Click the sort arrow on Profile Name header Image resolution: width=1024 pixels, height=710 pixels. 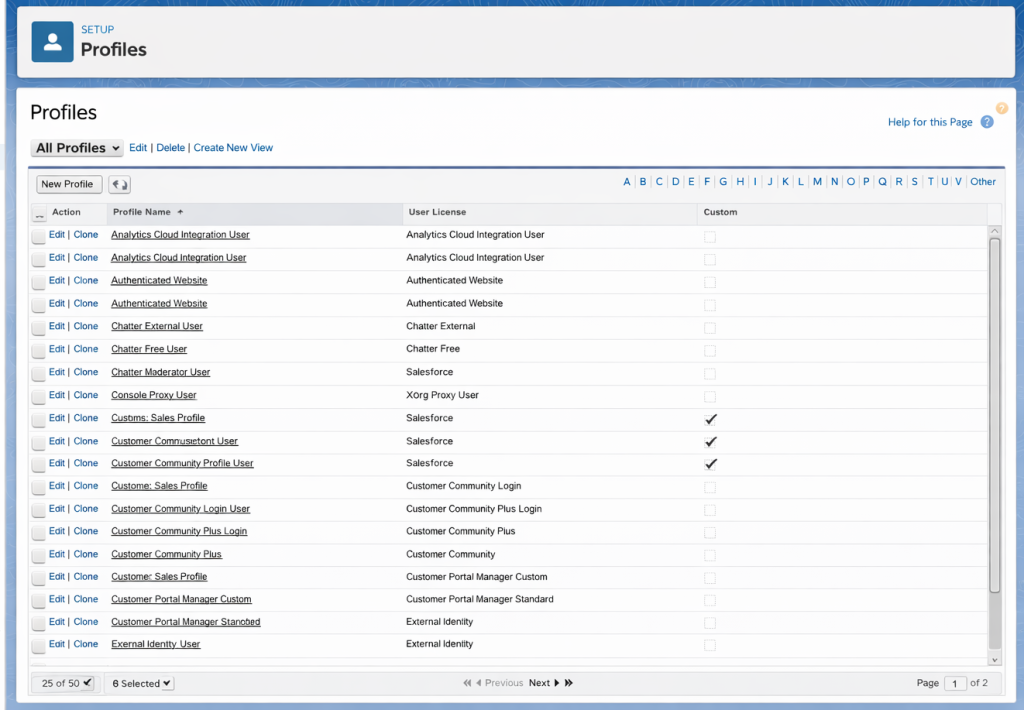(180, 212)
